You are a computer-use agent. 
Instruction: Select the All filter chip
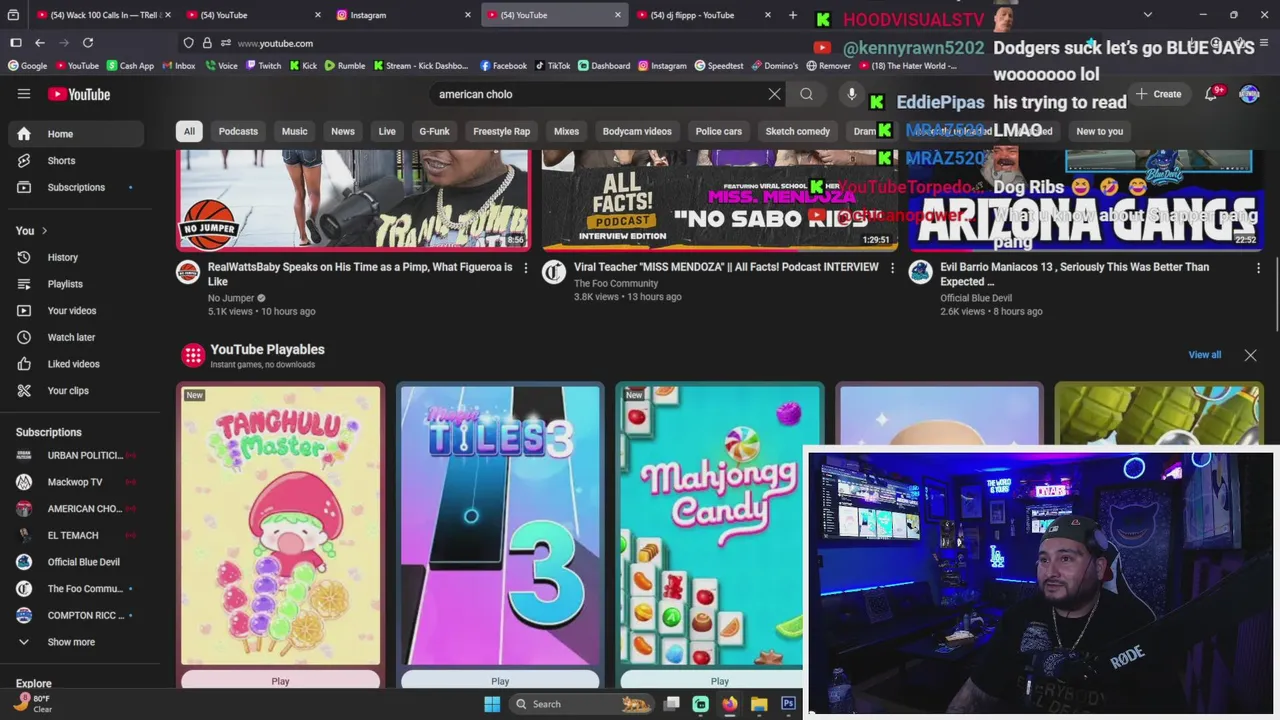pyautogui.click(x=189, y=131)
